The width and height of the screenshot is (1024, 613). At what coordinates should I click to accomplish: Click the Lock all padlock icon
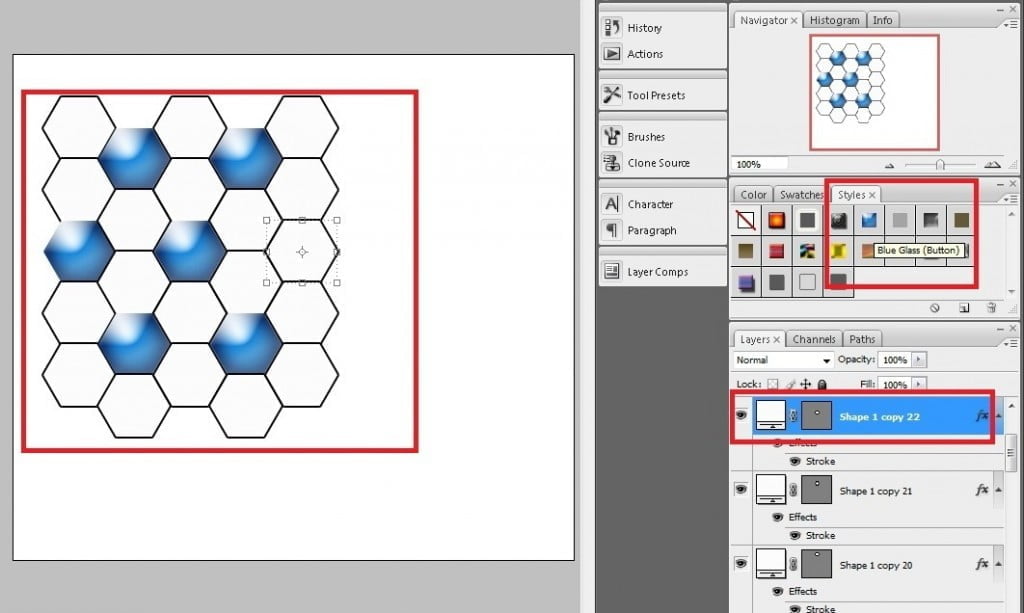[822, 384]
